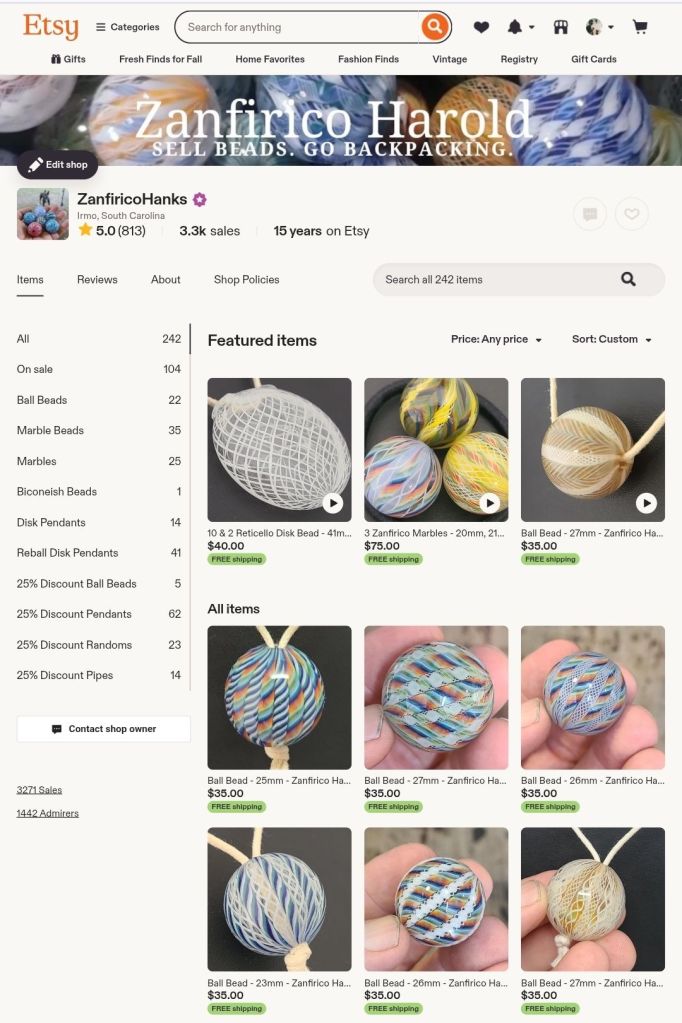Viewport: 682px width, 1023px height.
Task: Switch to the Reviews tab
Action: click(x=97, y=279)
